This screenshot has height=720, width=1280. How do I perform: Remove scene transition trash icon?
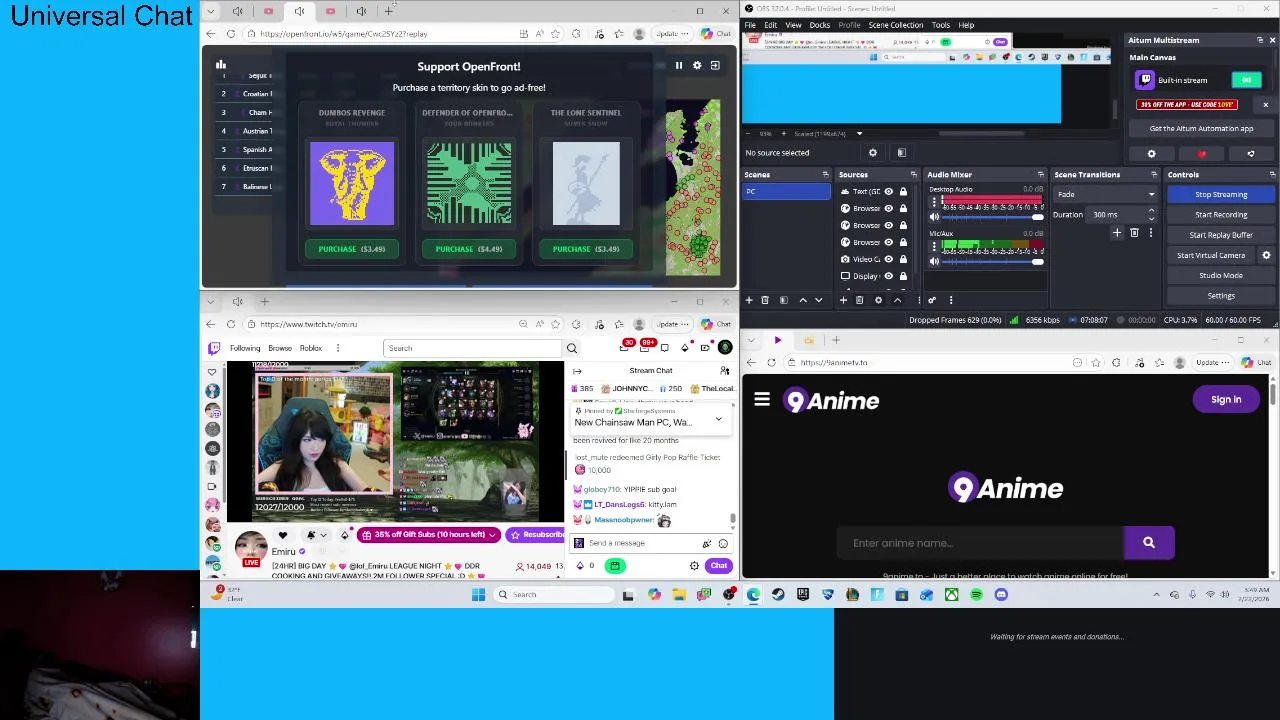(x=1134, y=233)
